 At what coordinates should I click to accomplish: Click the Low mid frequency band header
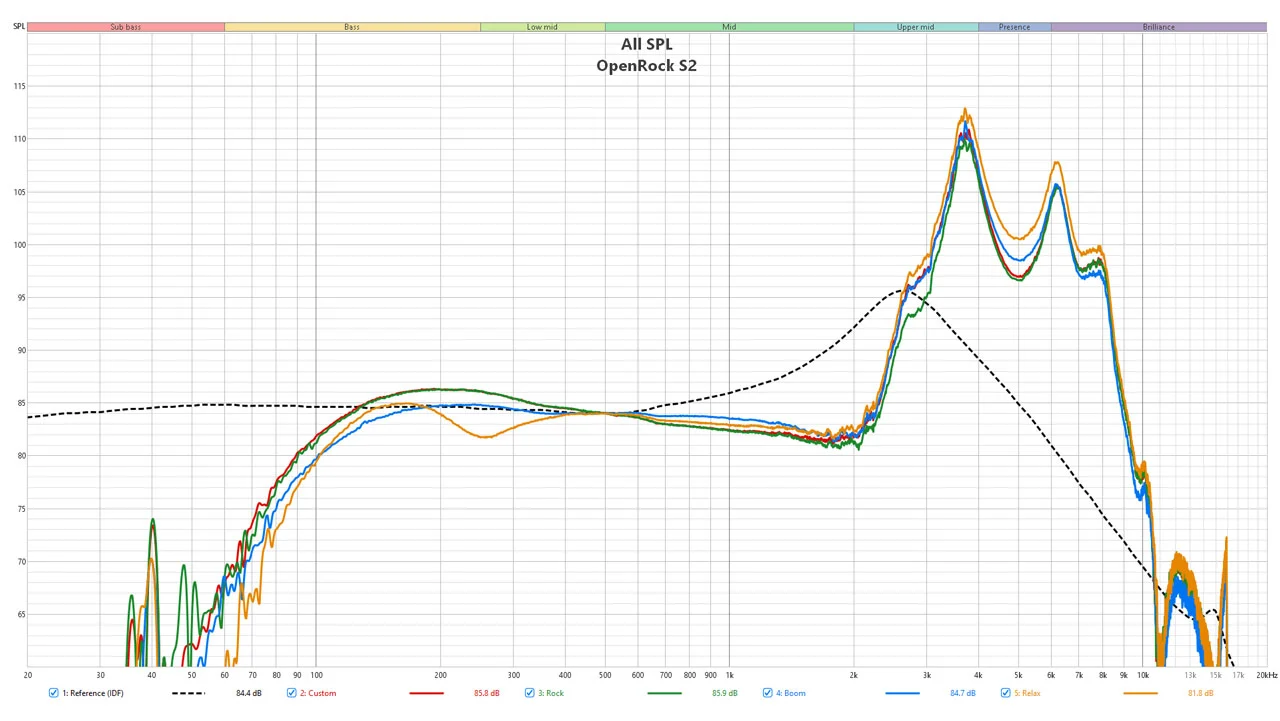tap(542, 27)
